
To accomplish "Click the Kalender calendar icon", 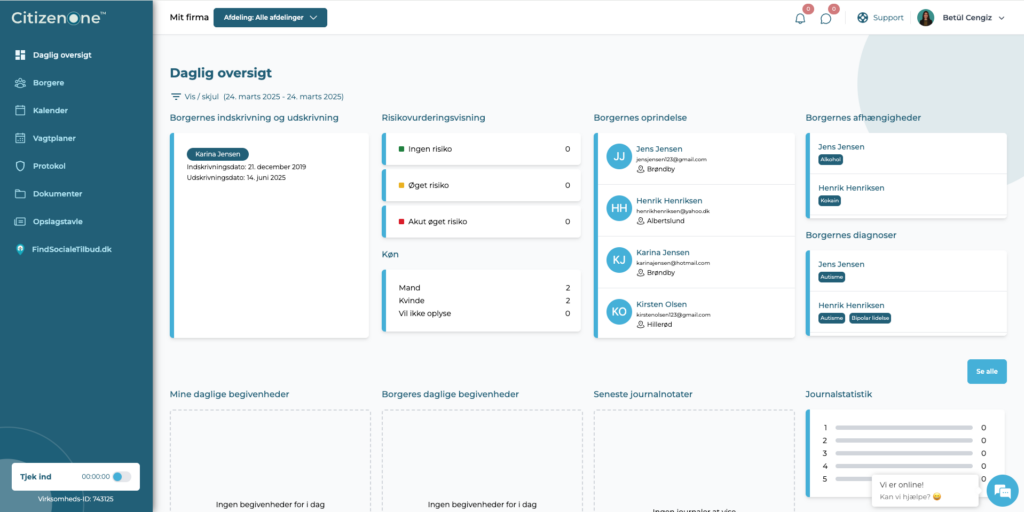I will click(x=20, y=110).
